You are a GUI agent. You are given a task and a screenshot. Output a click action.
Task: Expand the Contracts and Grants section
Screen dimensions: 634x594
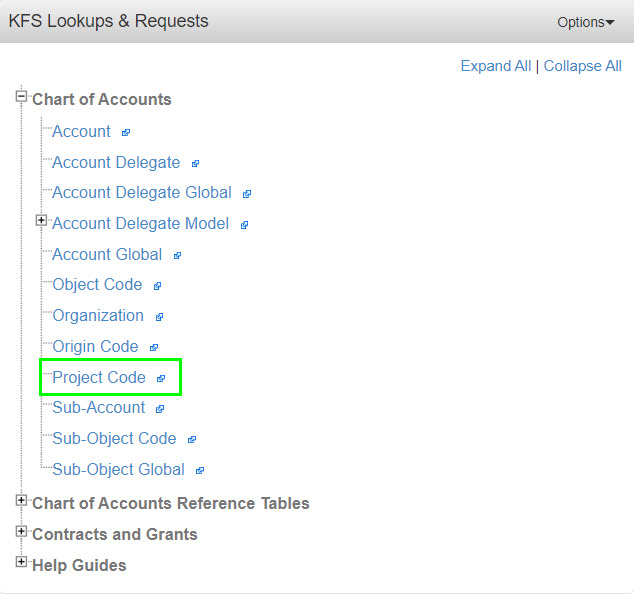pos(21,531)
